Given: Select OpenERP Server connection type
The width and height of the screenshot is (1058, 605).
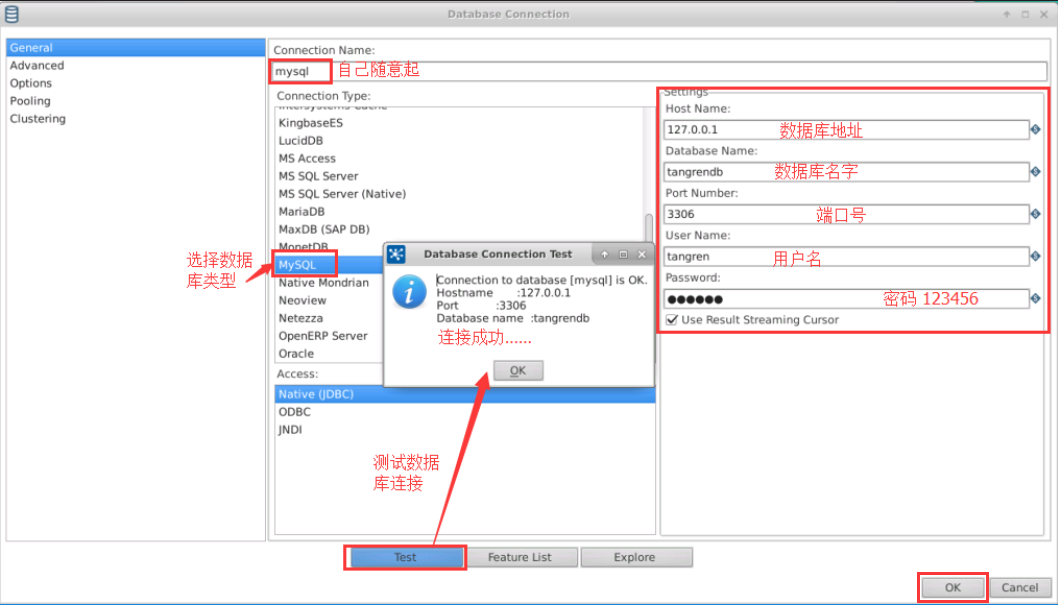Looking at the screenshot, I should tap(323, 336).
